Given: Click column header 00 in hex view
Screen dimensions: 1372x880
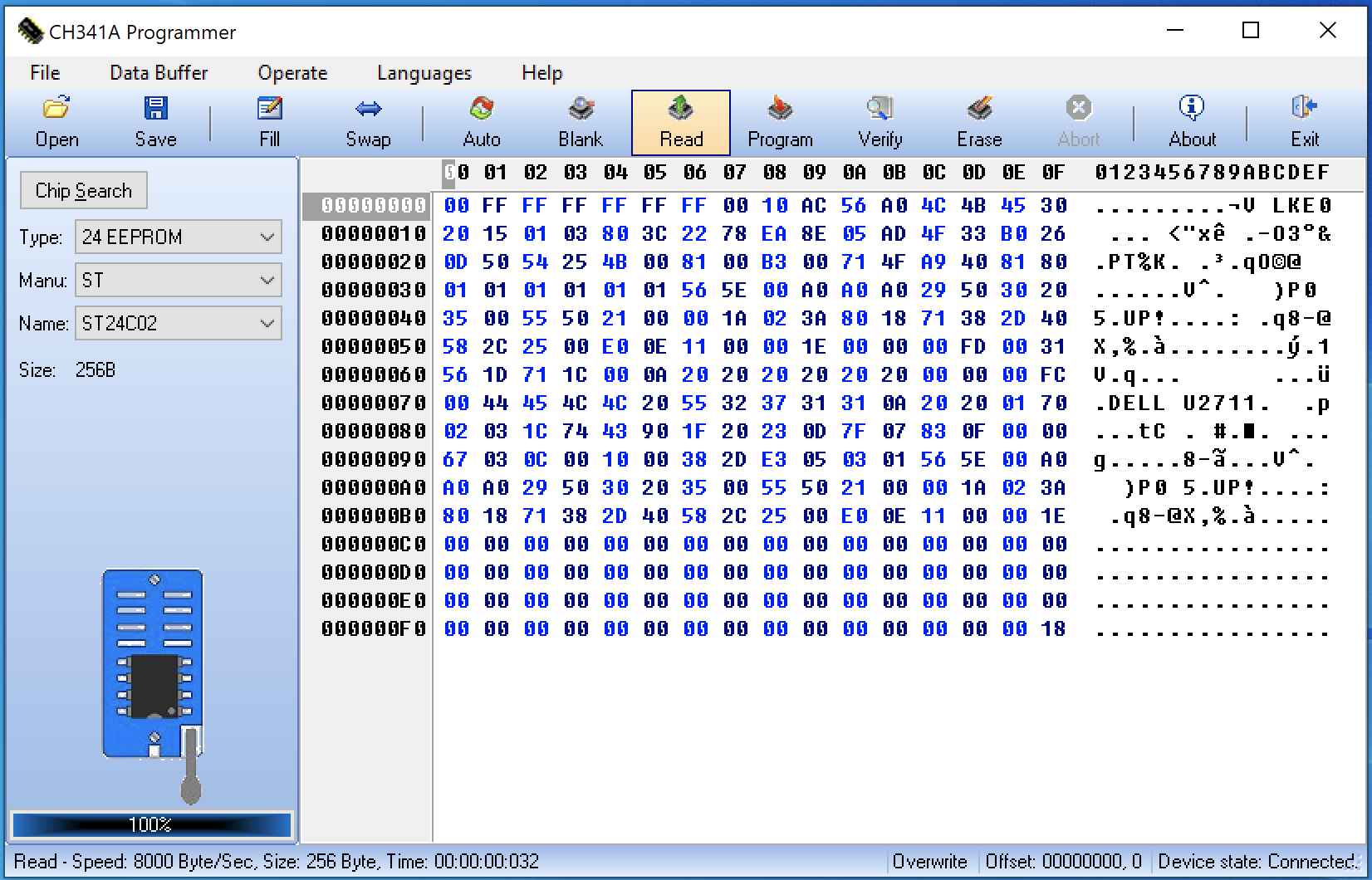Looking at the screenshot, I should pyautogui.click(x=456, y=173).
